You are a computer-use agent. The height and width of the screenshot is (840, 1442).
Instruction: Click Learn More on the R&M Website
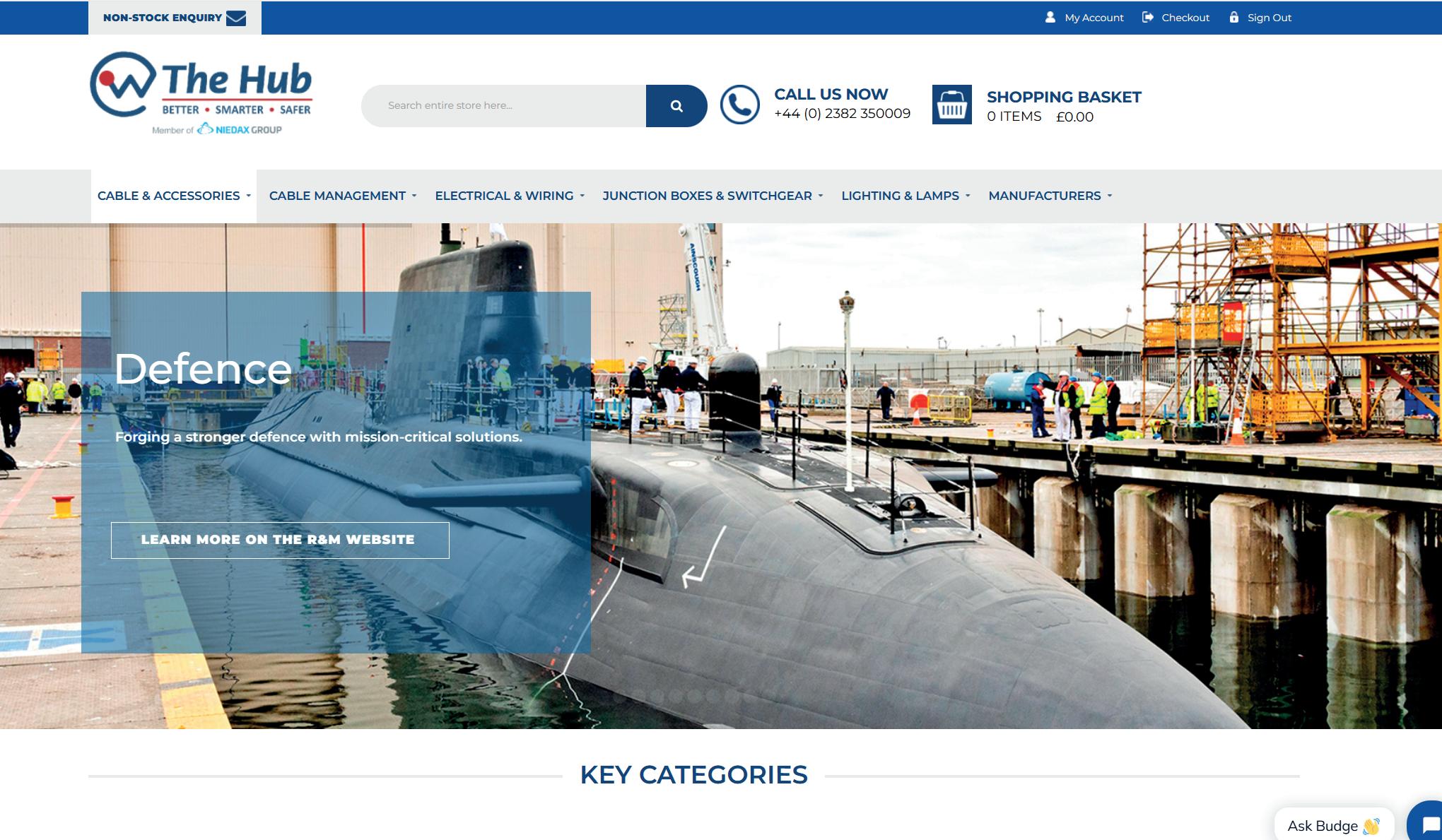(x=280, y=540)
